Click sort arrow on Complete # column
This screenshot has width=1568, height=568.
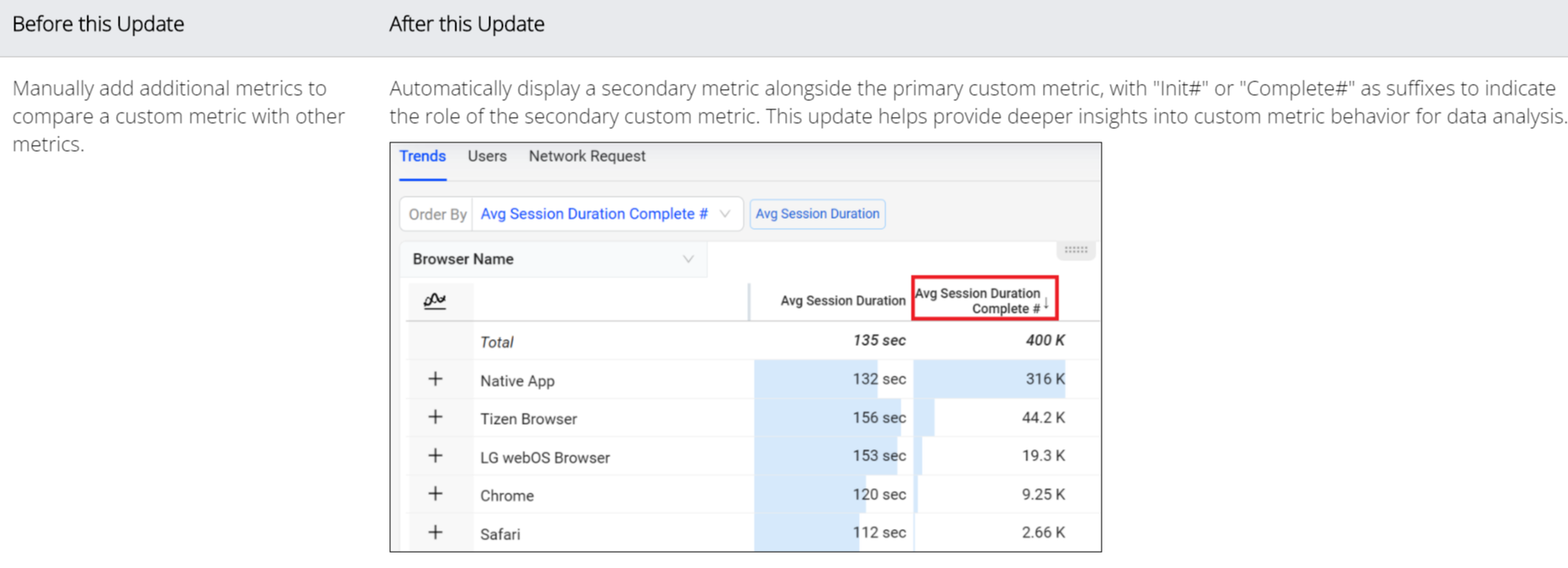click(x=1046, y=303)
